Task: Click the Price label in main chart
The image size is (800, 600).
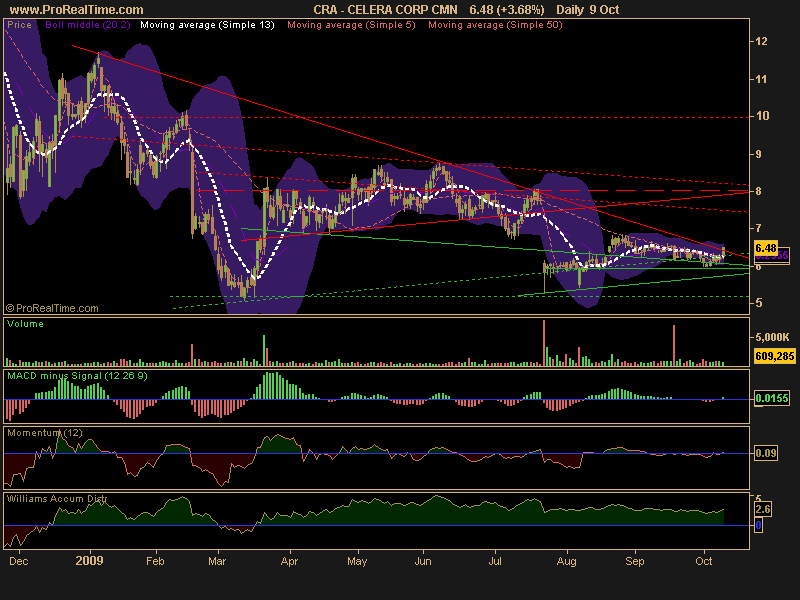Action: [x=19, y=25]
